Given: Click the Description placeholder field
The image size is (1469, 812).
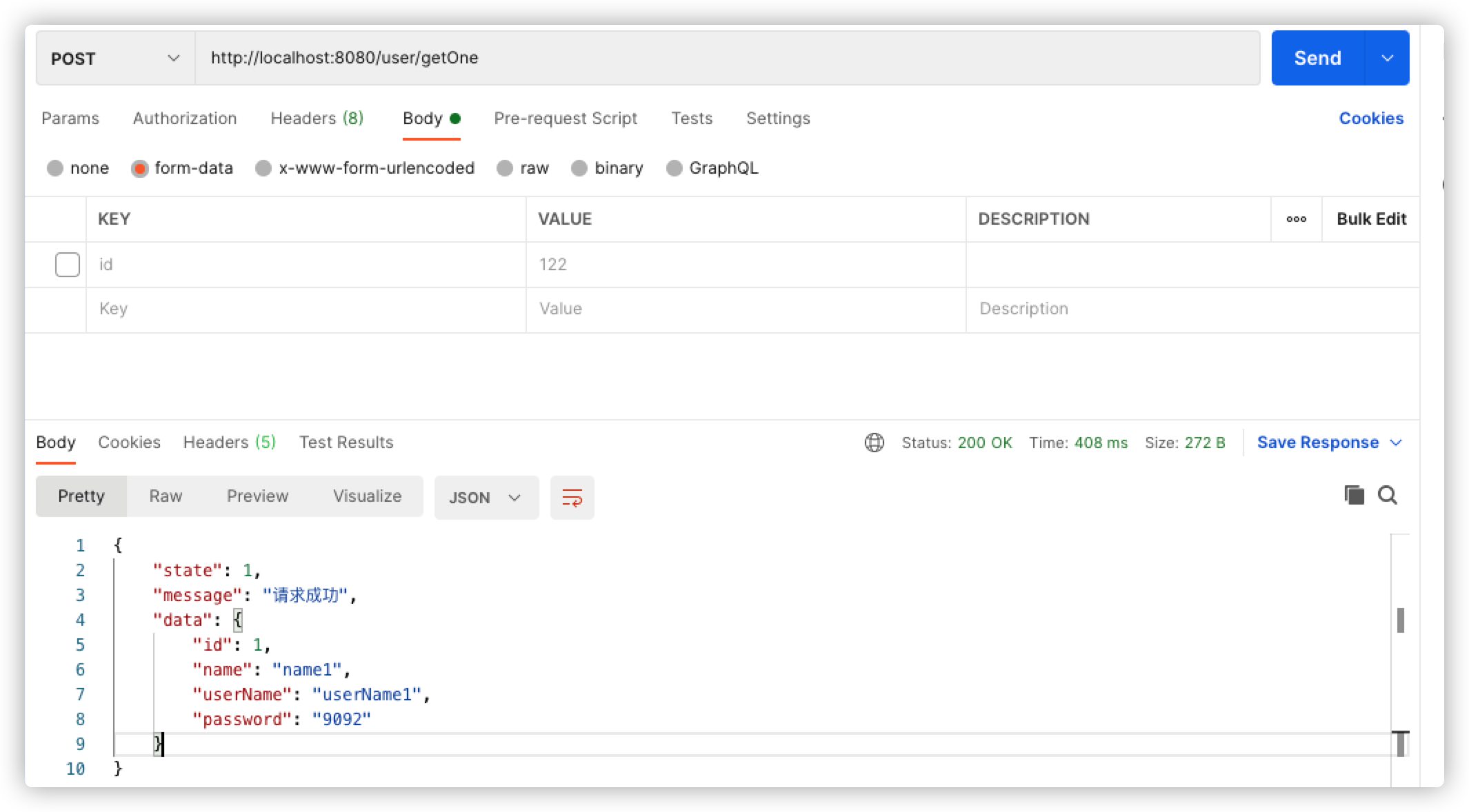Looking at the screenshot, I should click(1192, 309).
